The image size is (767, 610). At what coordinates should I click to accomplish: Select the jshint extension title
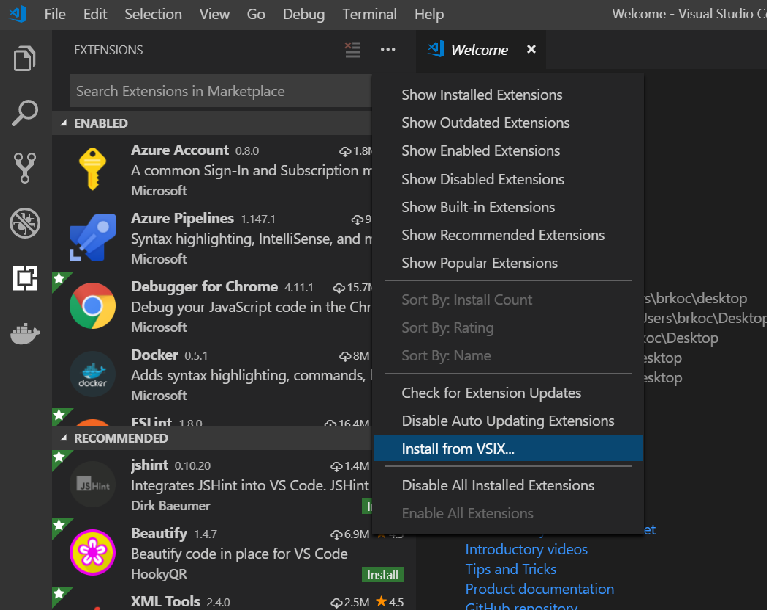pyautogui.click(x=149, y=465)
